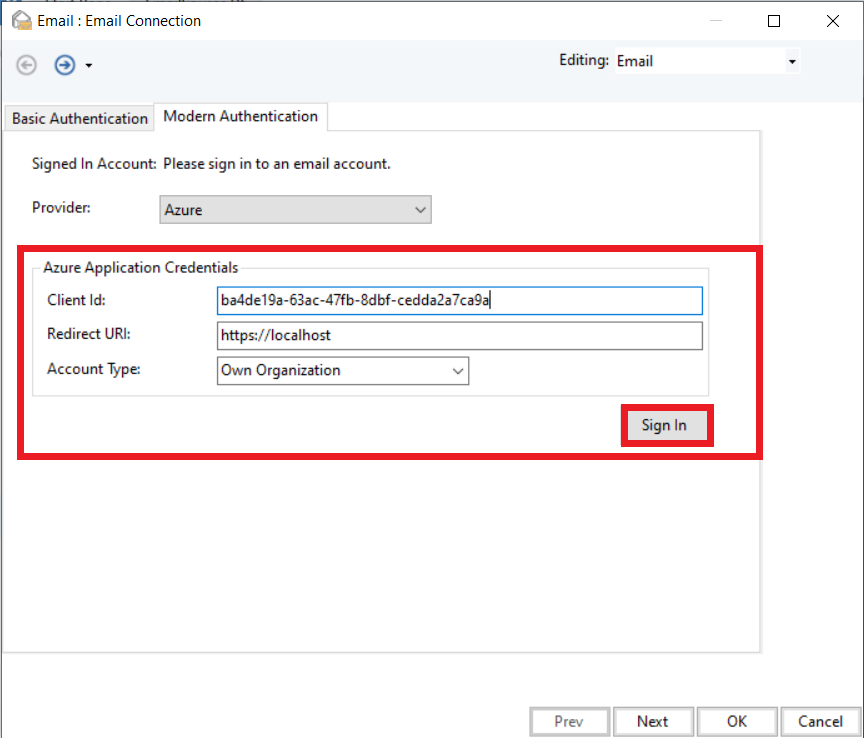The width and height of the screenshot is (864, 738).
Task: Select the Modern Authentication tab
Action: coord(241,116)
